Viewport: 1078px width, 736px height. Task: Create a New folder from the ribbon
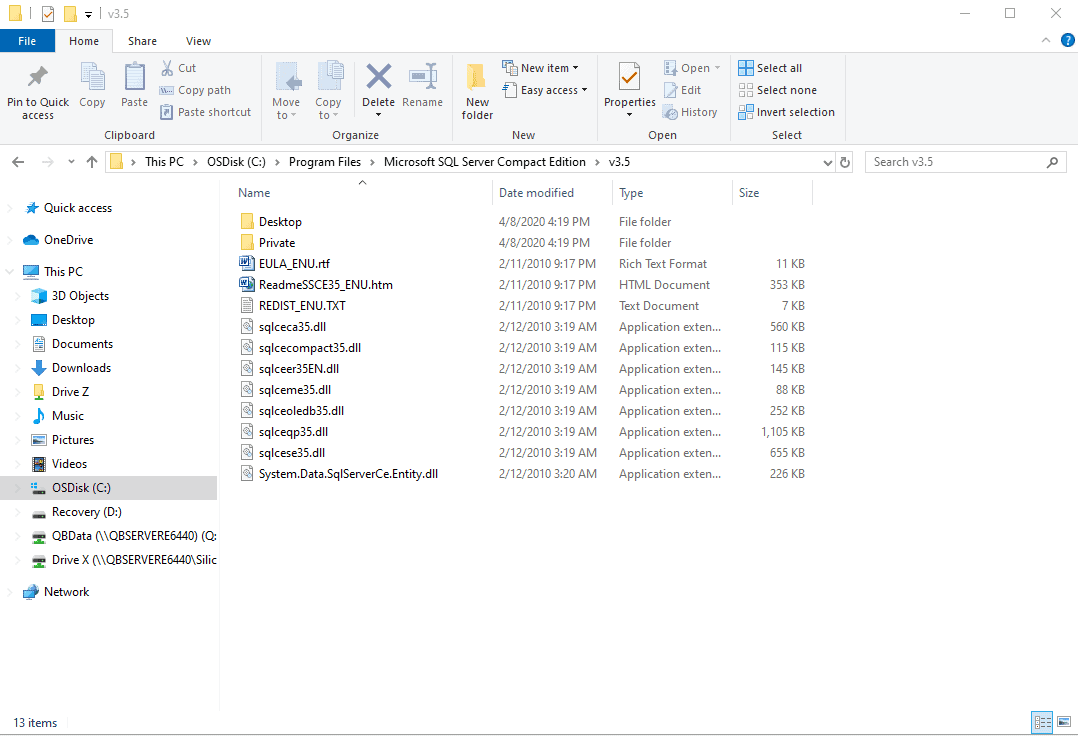477,91
